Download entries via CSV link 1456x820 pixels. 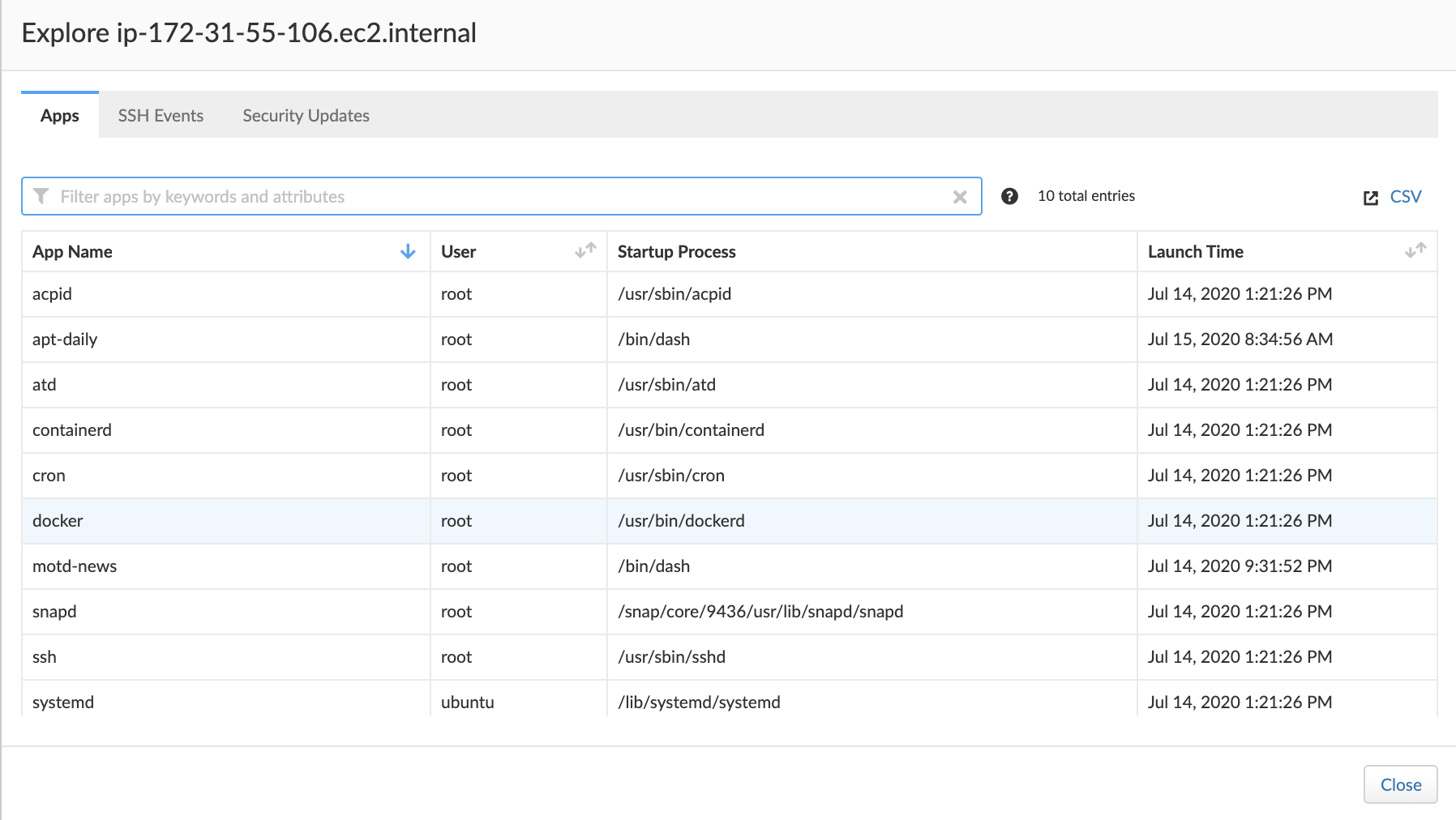pos(1406,197)
